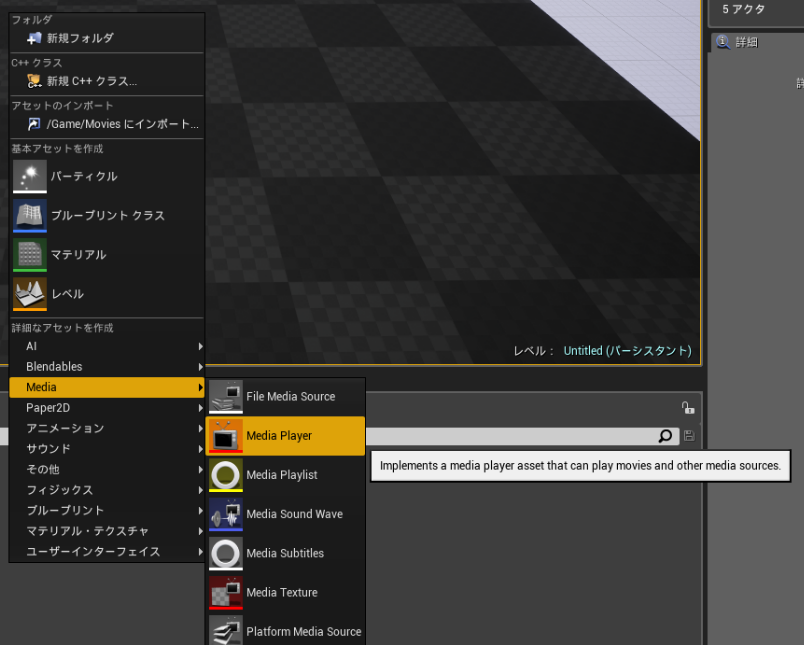Select the Media menu entry

point(107,388)
